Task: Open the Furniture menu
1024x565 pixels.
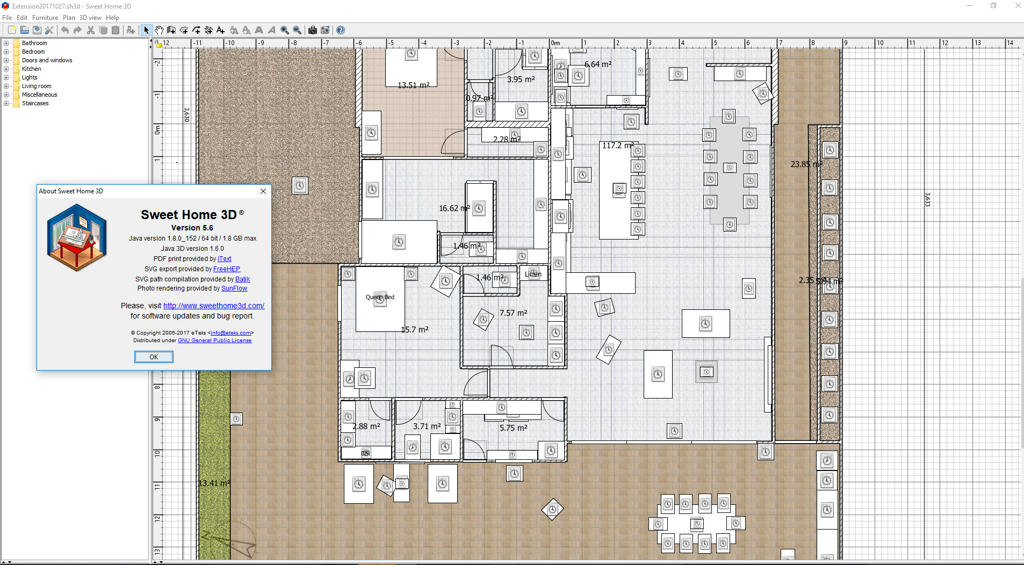Action: [x=44, y=18]
